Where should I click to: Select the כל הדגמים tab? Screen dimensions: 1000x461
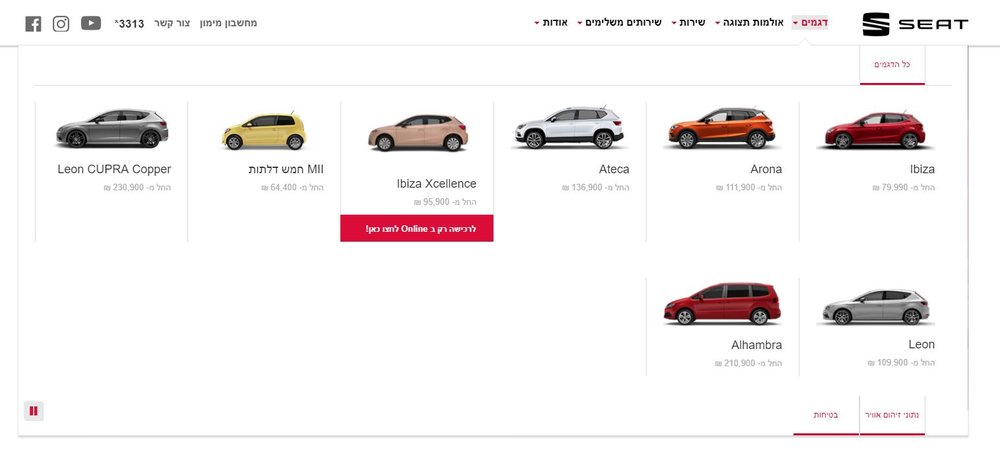[892, 64]
